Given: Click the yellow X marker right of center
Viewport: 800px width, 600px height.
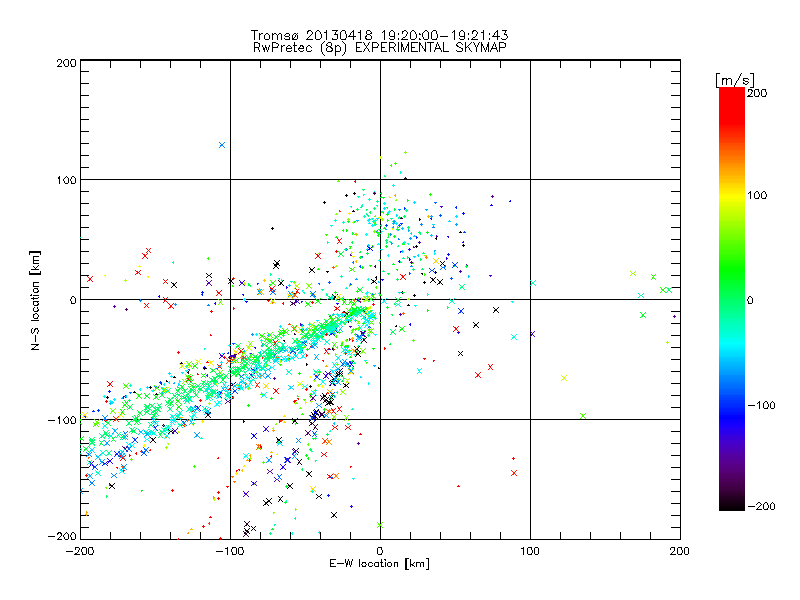Looking at the screenshot, I should tap(564, 378).
